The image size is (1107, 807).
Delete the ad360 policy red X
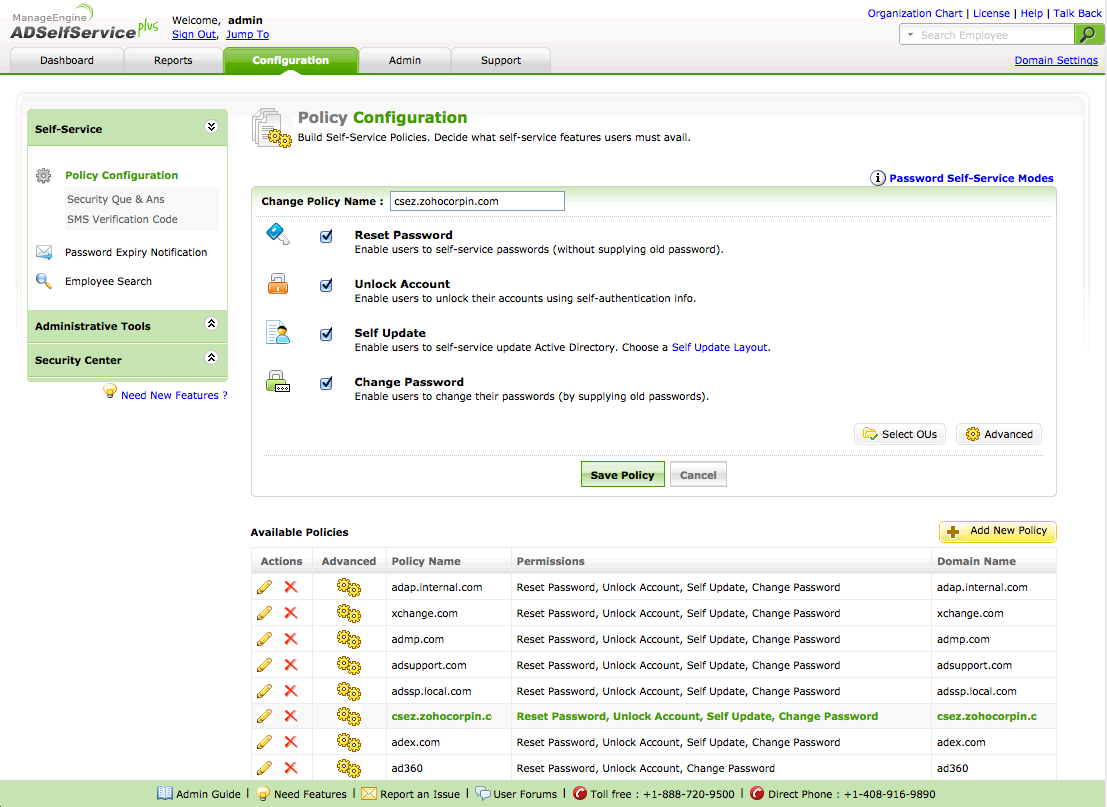click(291, 768)
